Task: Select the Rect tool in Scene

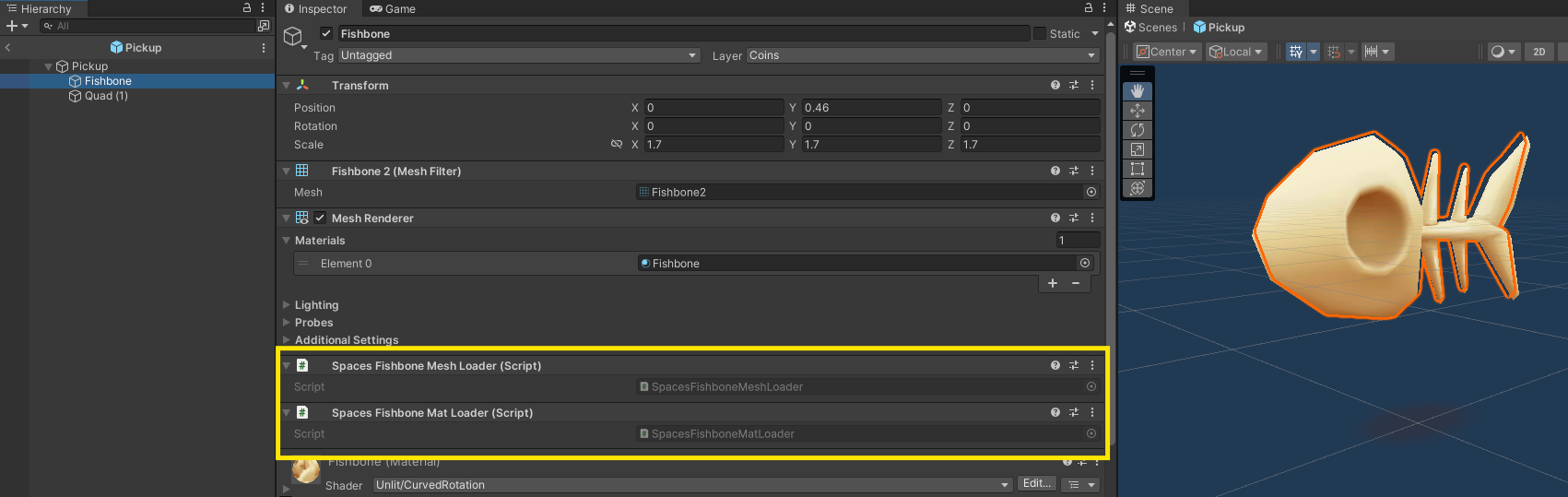Action: (x=1137, y=169)
